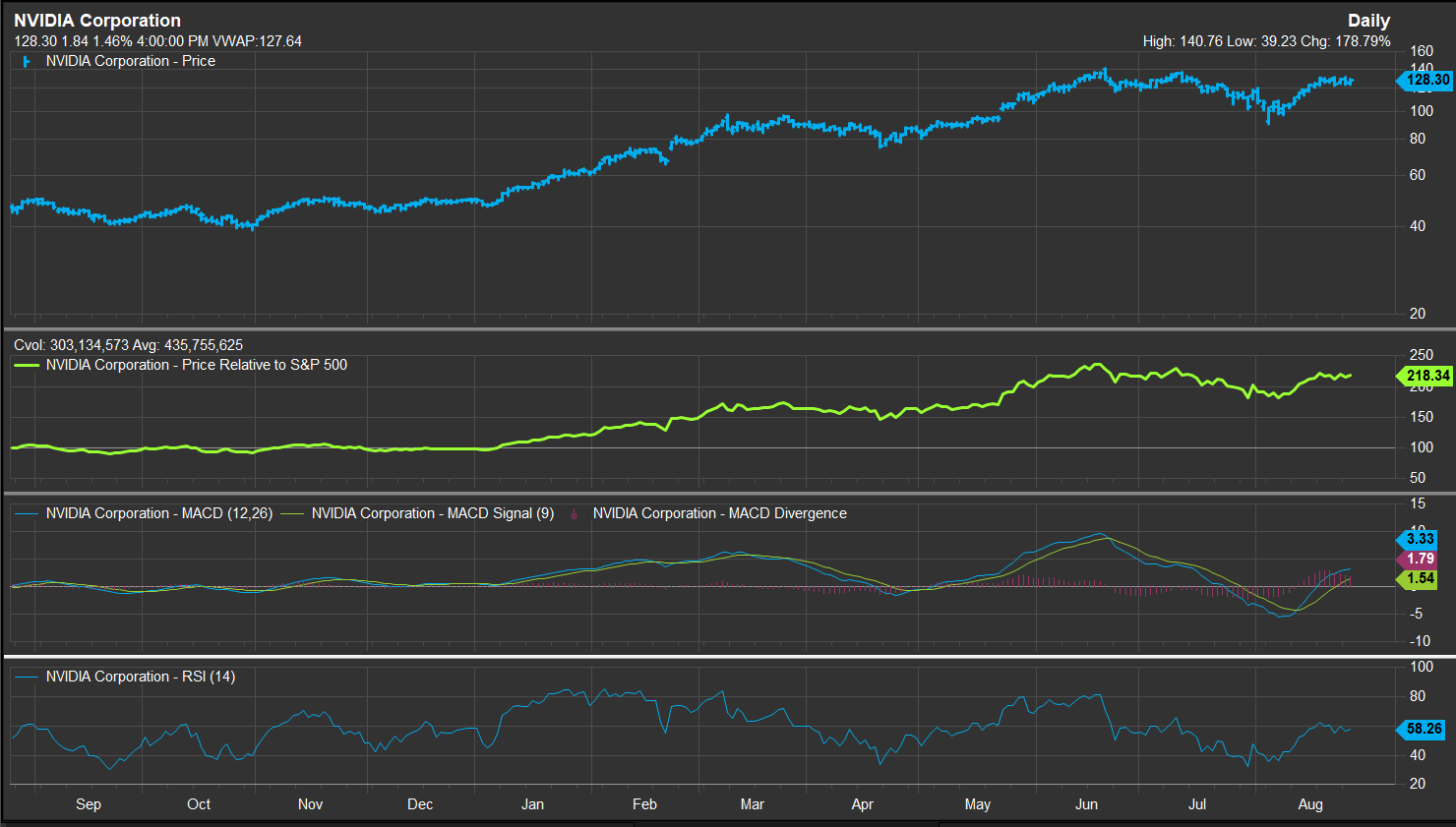Click the 20 price axis label in price panel
Screen dimensions: 1456x827
[x=1418, y=314]
